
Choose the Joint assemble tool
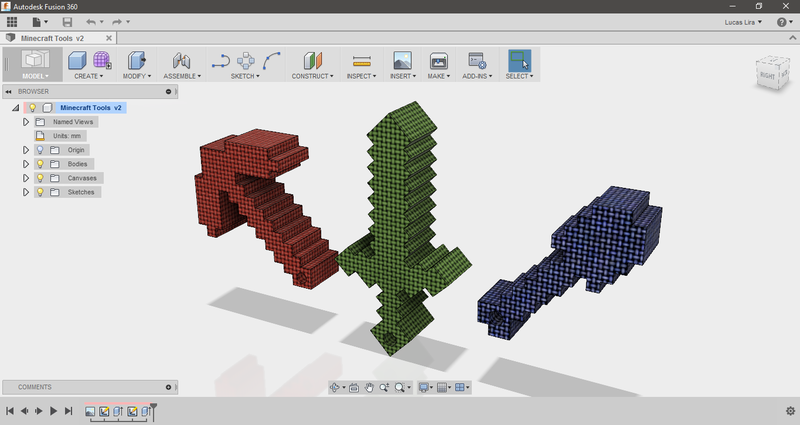[x=181, y=61]
